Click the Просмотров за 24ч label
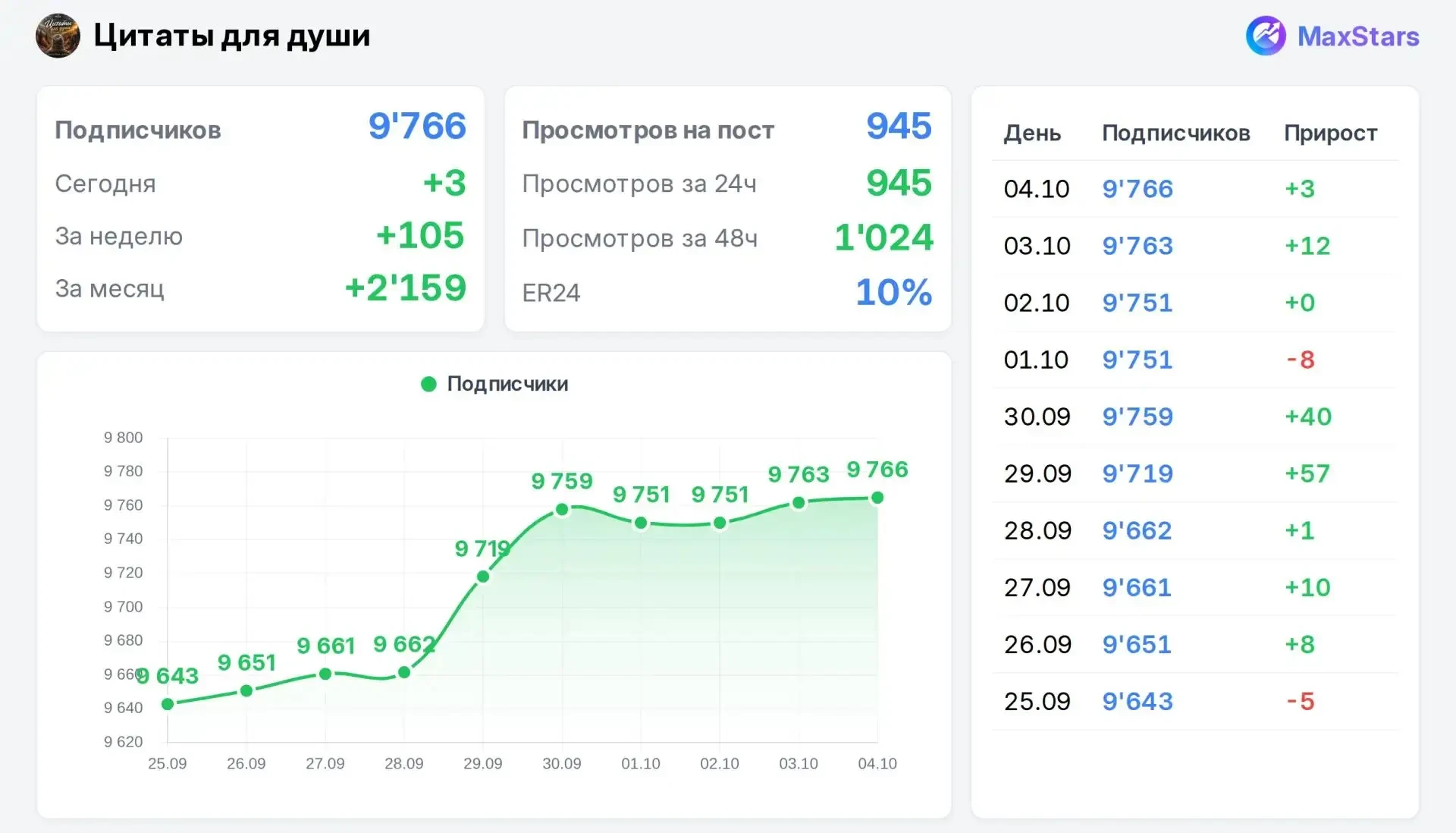 point(639,184)
